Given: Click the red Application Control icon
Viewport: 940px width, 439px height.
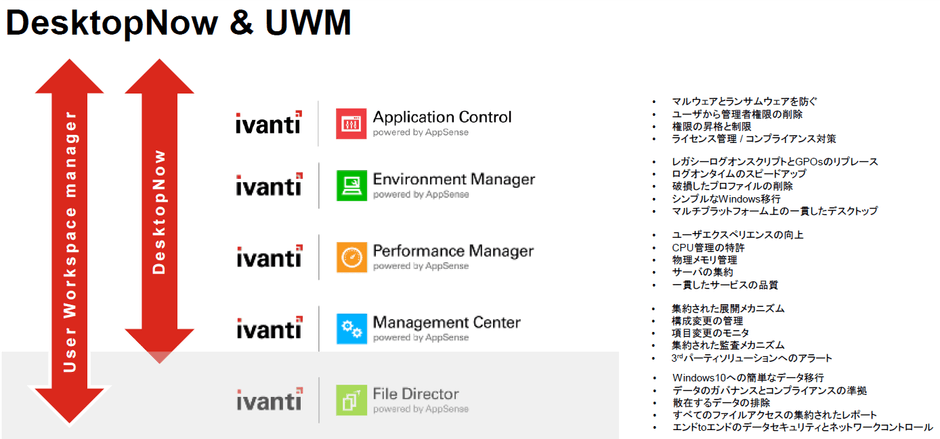Looking at the screenshot, I should click(x=350, y=123).
